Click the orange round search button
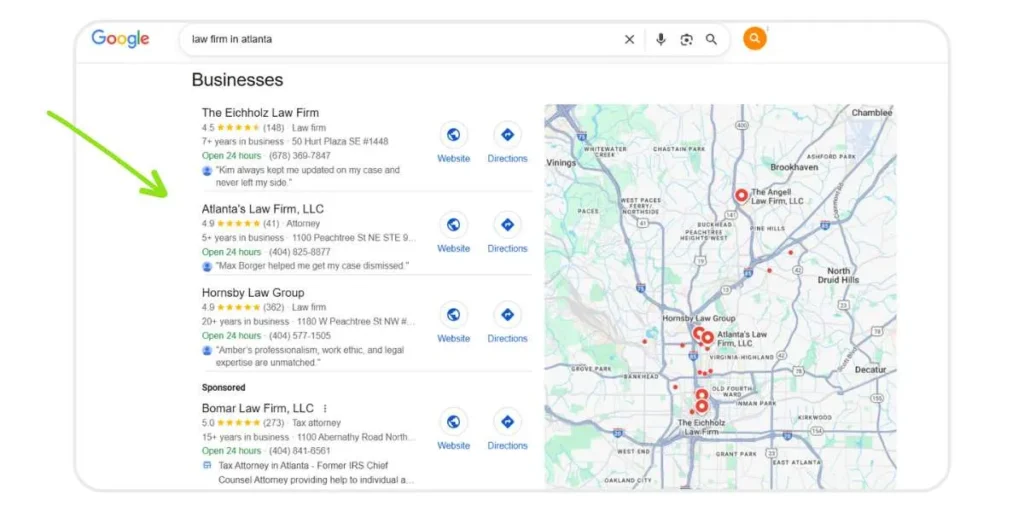 coord(754,39)
